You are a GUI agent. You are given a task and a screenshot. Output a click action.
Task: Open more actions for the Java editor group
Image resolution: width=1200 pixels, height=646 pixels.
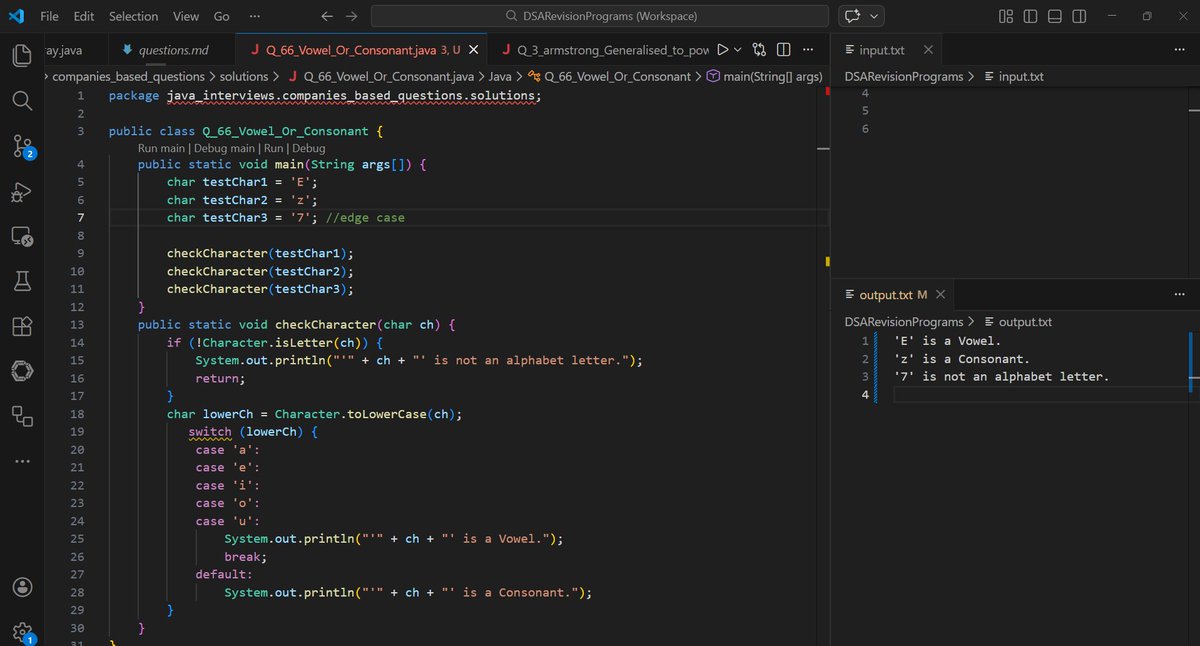(x=808, y=50)
